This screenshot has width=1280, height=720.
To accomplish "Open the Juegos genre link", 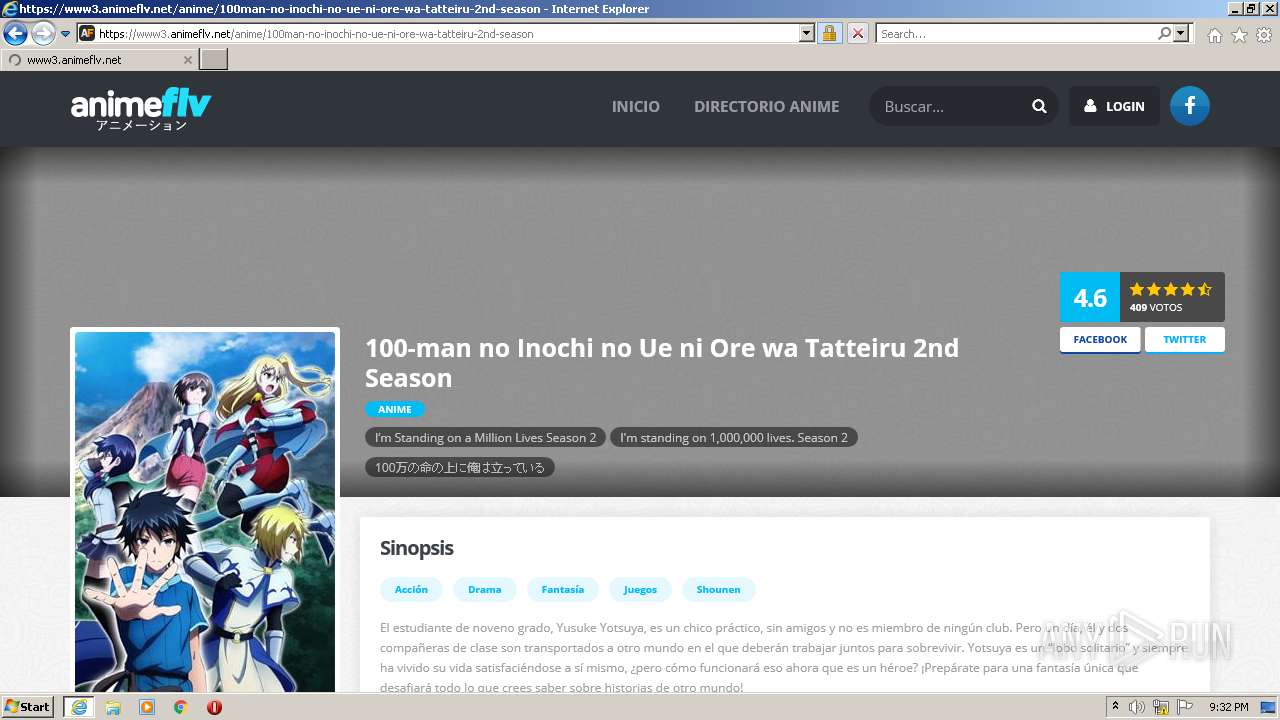I will [x=640, y=589].
